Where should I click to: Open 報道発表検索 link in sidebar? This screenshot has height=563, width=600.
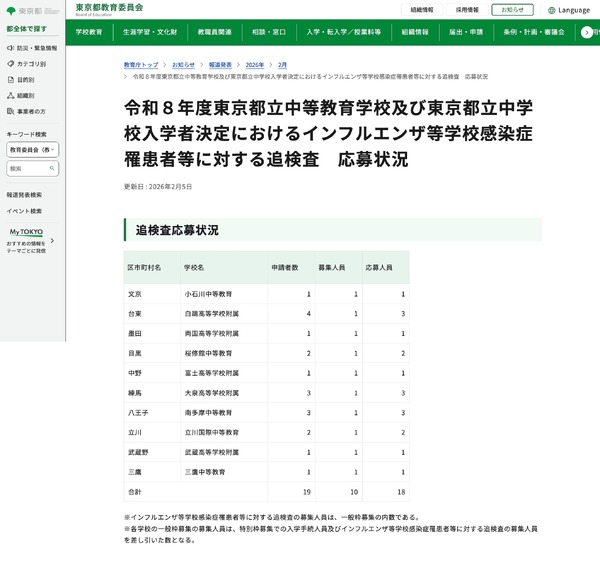click(x=24, y=195)
